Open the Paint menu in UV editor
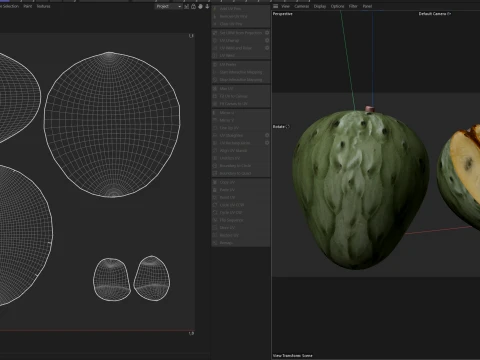The image size is (480, 360). (28, 6)
